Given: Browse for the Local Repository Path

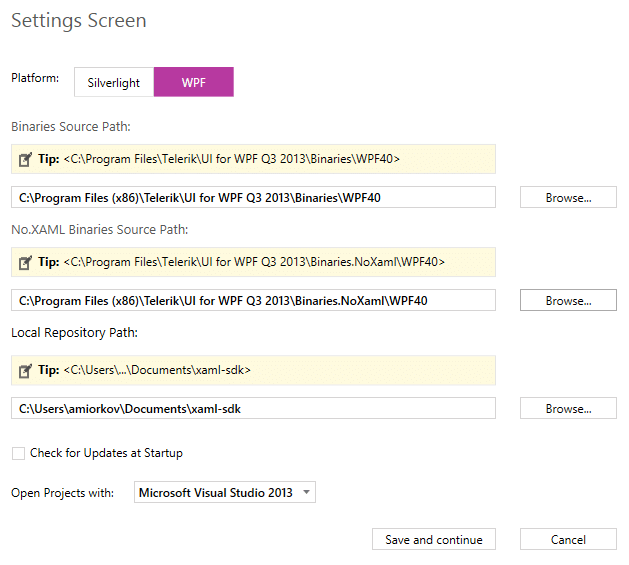Looking at the screenshot, I should 568,408.
